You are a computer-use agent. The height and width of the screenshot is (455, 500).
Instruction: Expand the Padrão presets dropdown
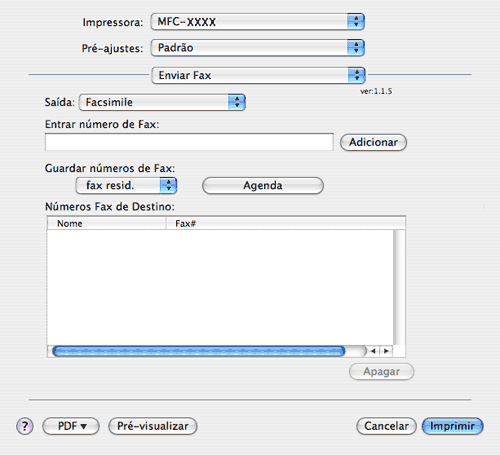tap(257, 48)
